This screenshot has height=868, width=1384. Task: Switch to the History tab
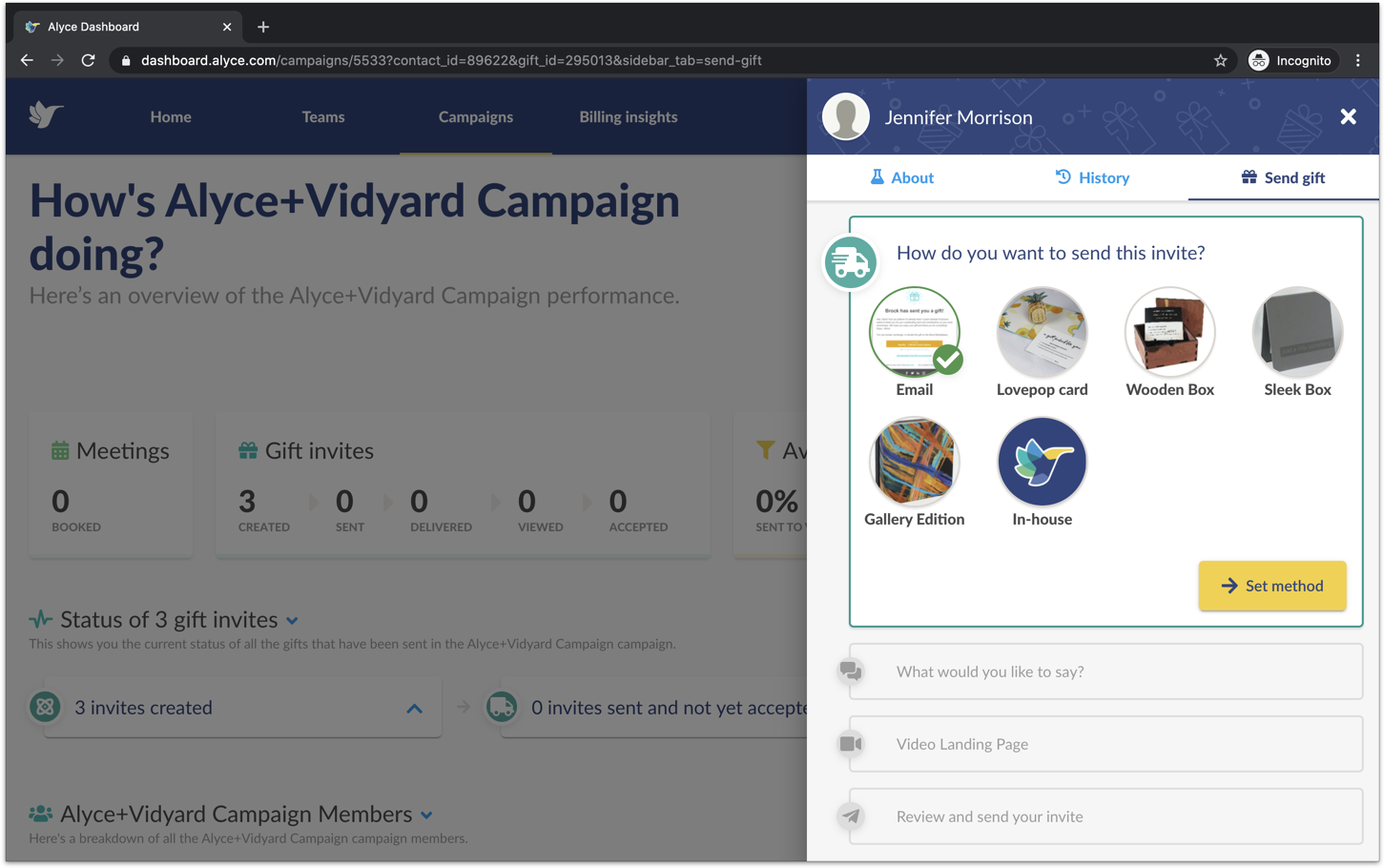coord(1092,177)
